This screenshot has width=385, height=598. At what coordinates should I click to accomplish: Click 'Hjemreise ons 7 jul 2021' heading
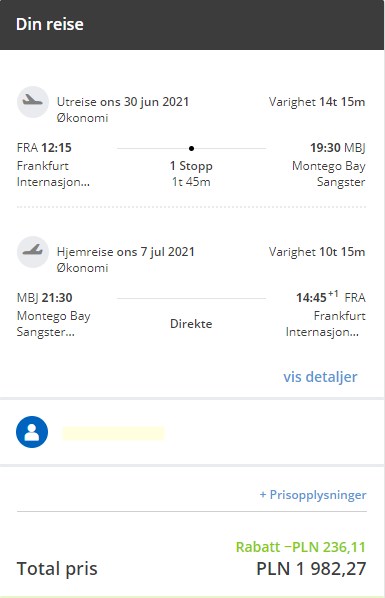coord(126,252)
